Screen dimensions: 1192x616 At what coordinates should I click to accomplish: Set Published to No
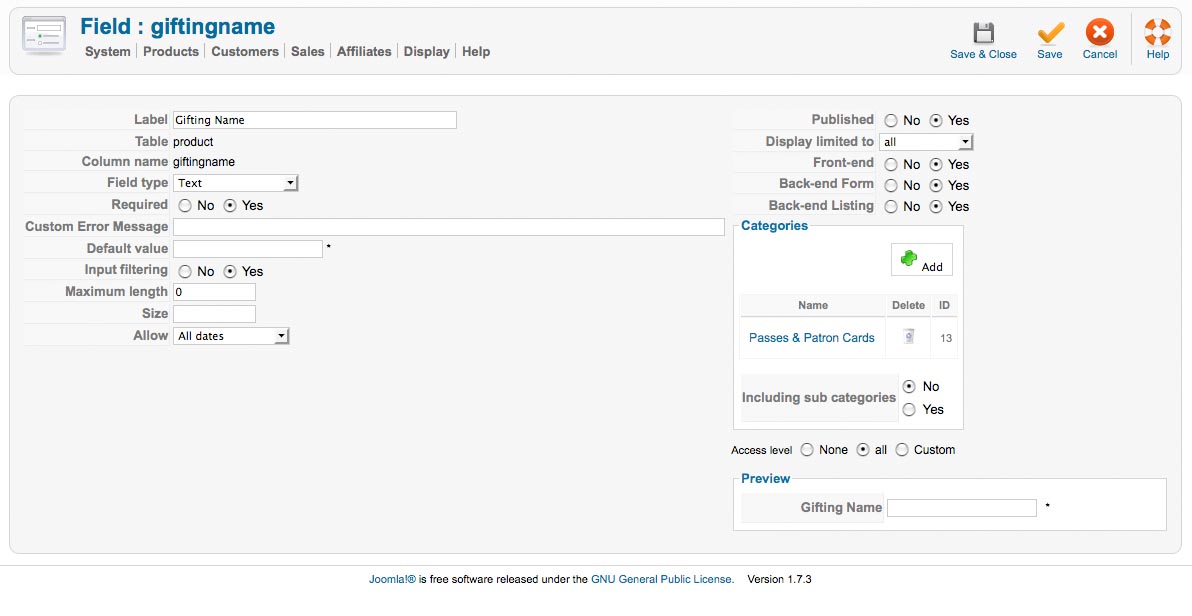click(891, 121)
